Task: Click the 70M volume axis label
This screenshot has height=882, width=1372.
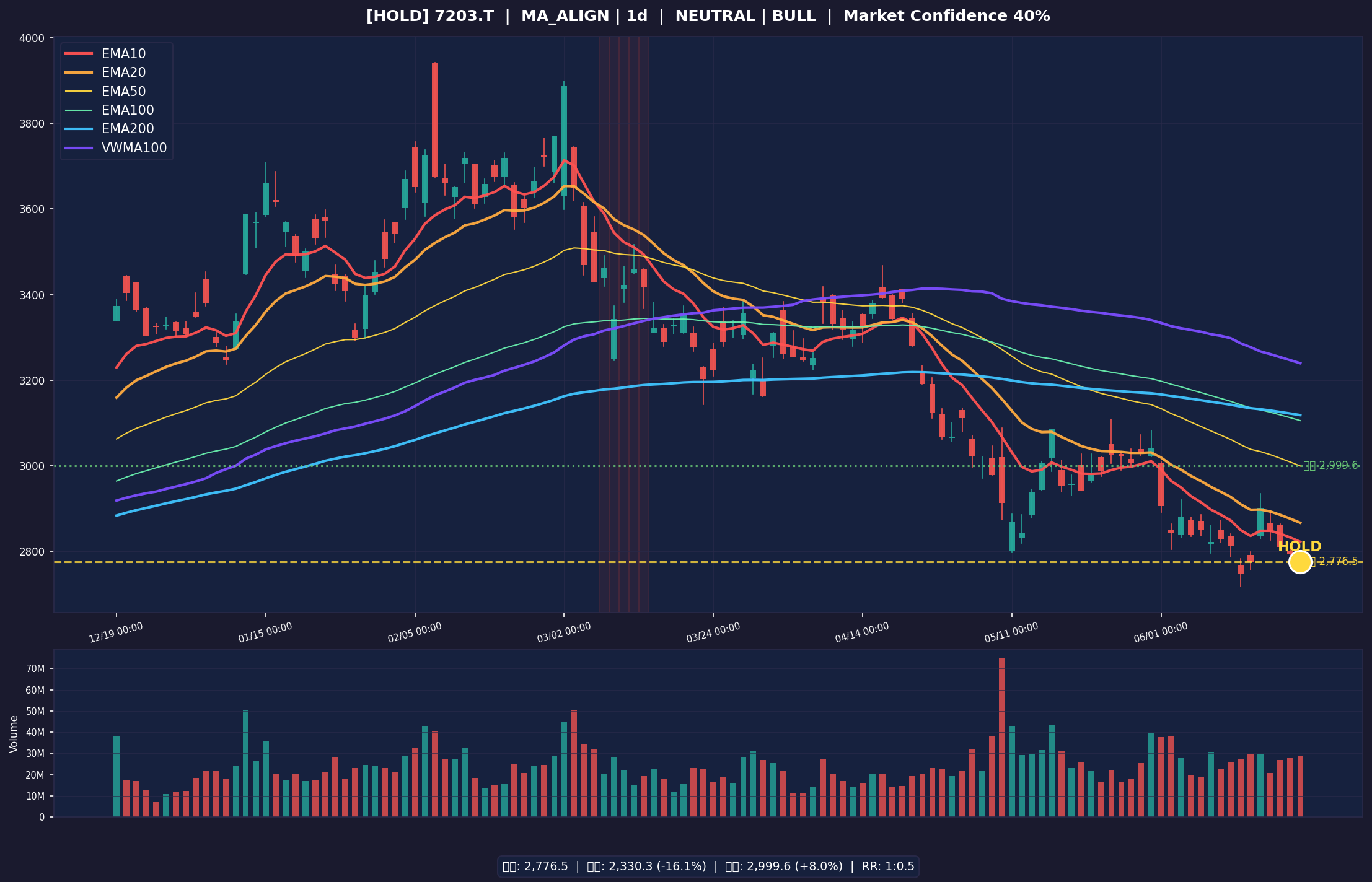Action: 35,669
